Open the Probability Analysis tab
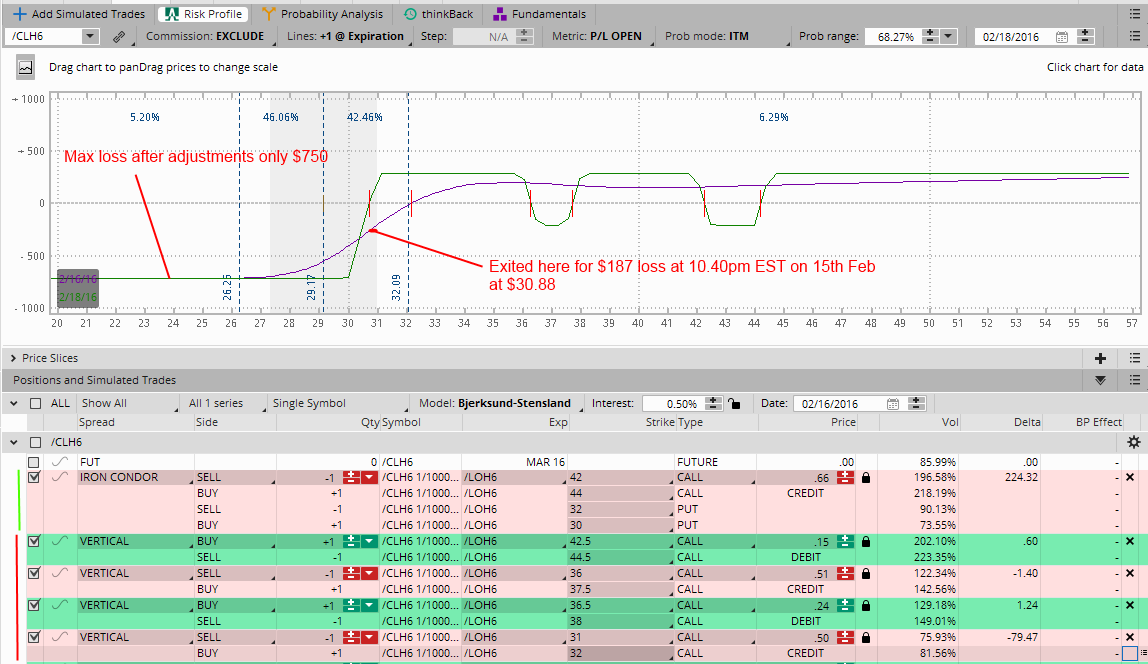Viewport: 1148px width, 664px height. click(322, 14)
